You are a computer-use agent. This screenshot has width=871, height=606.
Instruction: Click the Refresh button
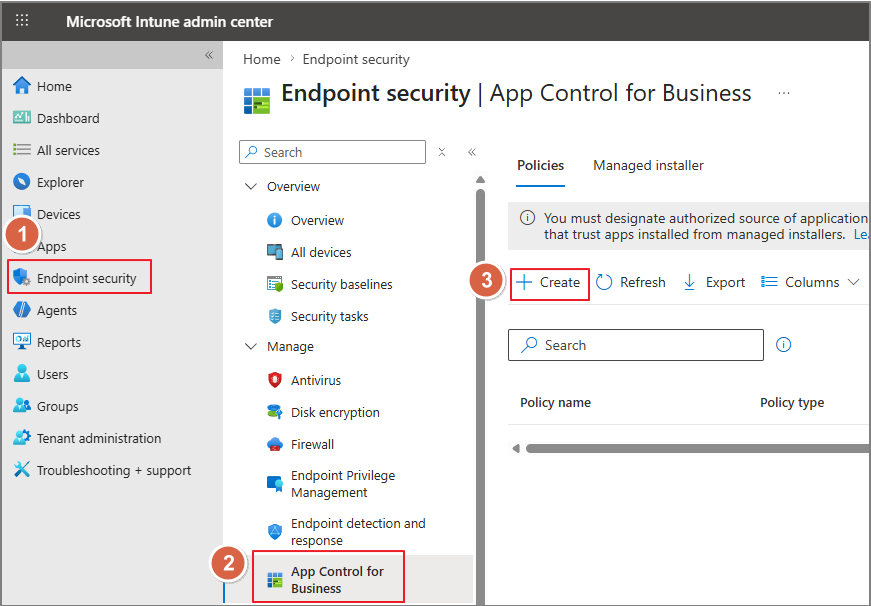coord(630,282)
